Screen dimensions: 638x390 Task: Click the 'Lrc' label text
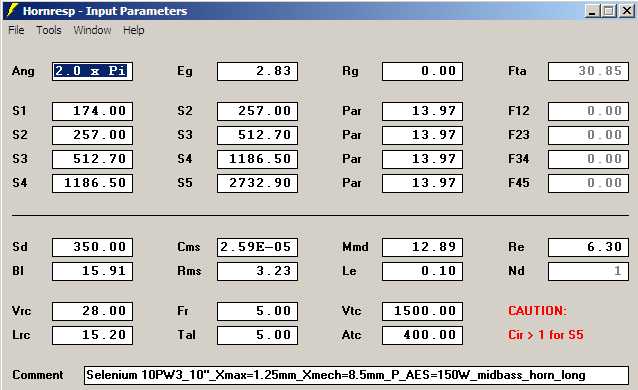[21, 335]
